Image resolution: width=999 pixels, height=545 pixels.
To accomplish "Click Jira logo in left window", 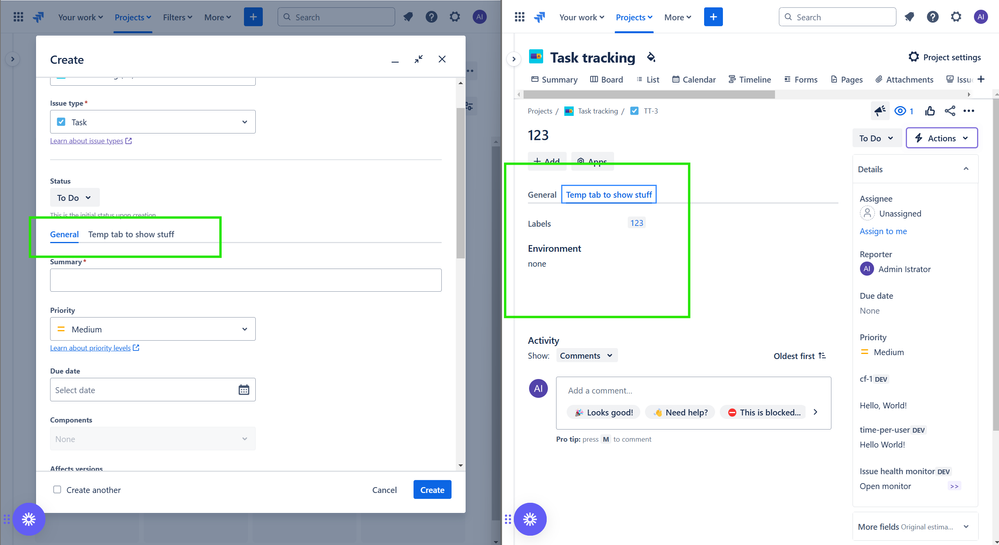I will click(39, 17).
